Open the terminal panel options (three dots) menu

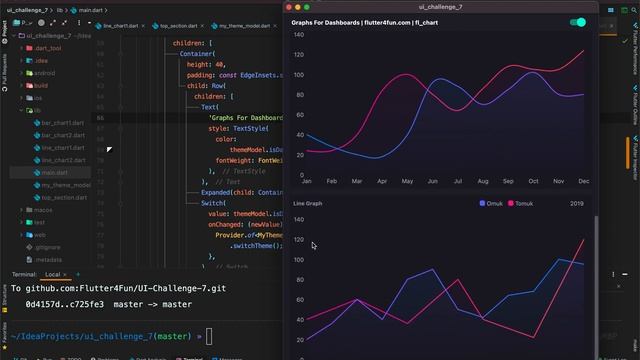[x=613, y=275]
